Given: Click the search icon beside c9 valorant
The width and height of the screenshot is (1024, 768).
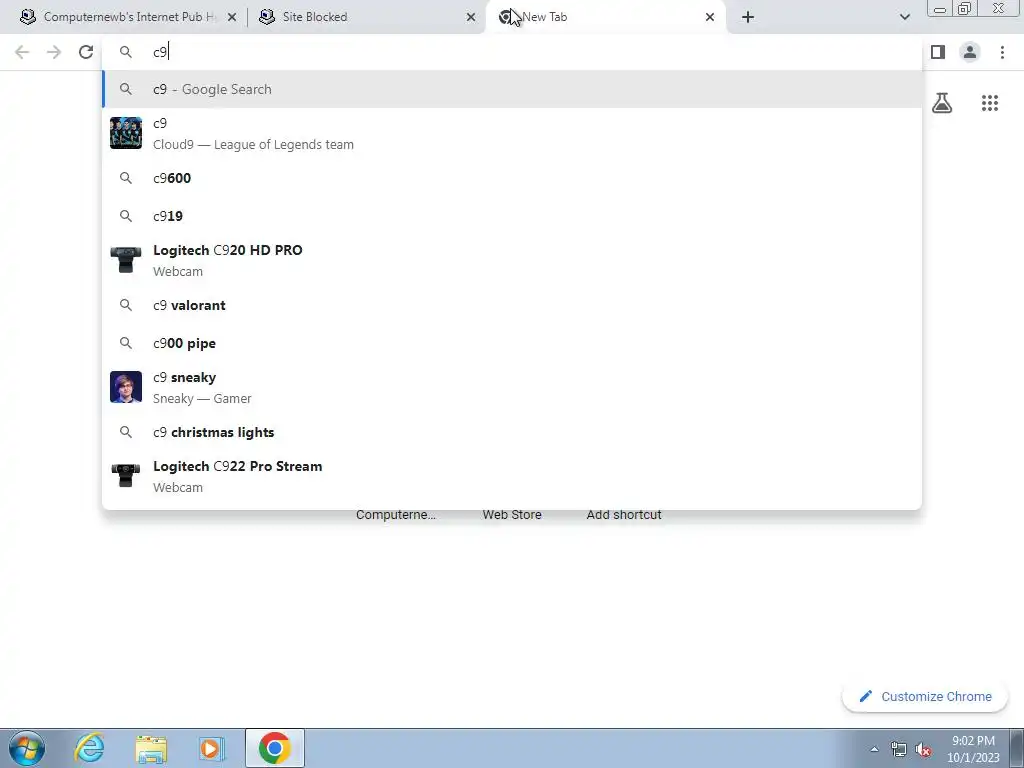Looking at the screenshot, I should pos(126,305).
